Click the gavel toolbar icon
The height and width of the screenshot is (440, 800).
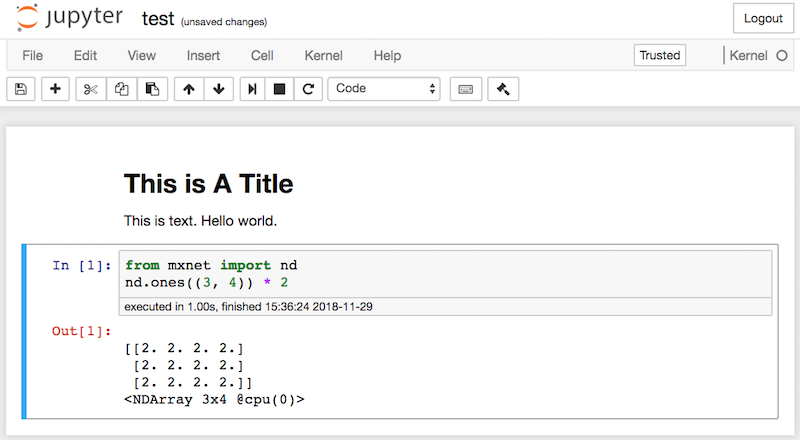tap(502, 89)
